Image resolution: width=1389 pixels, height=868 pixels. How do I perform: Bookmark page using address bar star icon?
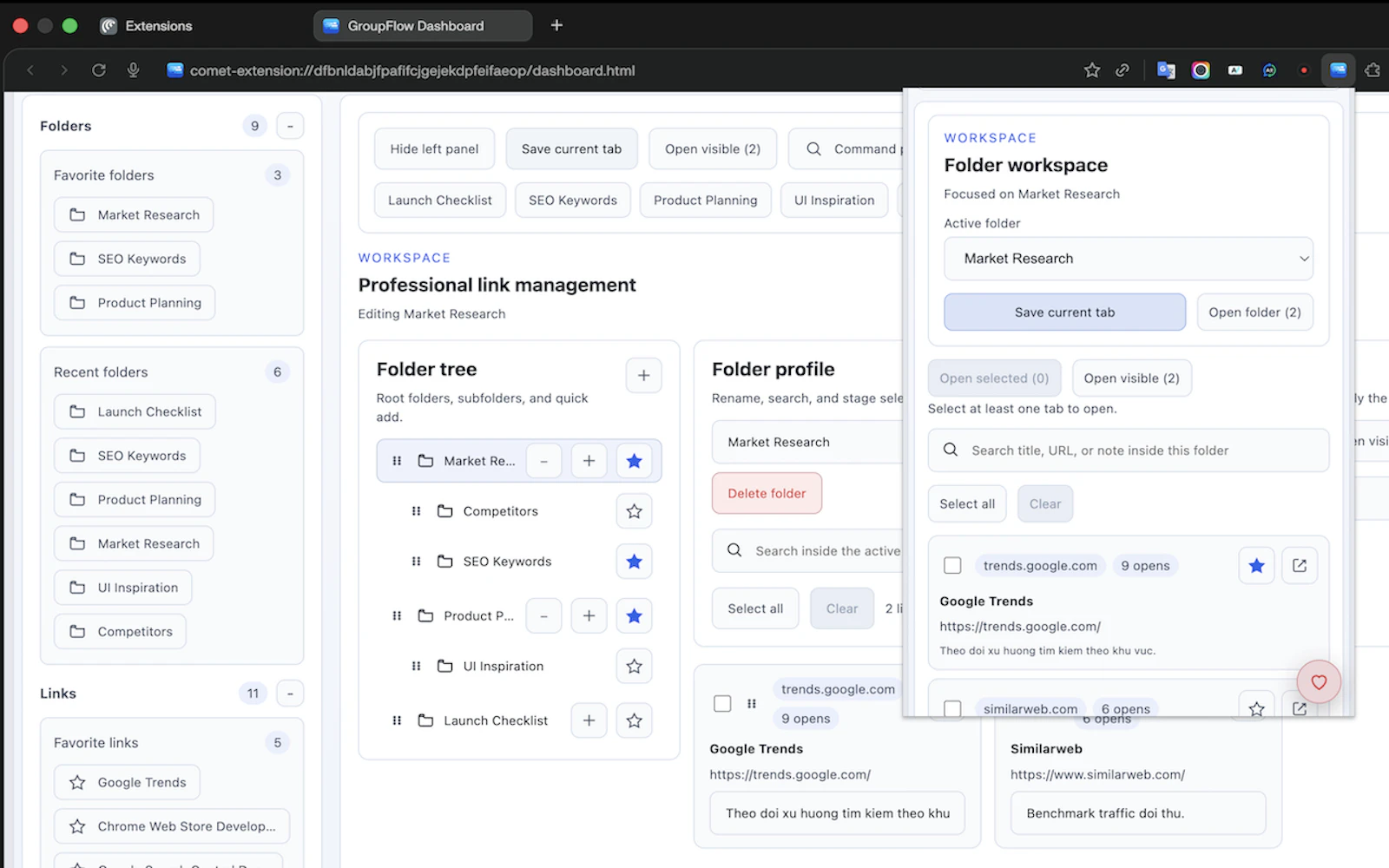1091,70
